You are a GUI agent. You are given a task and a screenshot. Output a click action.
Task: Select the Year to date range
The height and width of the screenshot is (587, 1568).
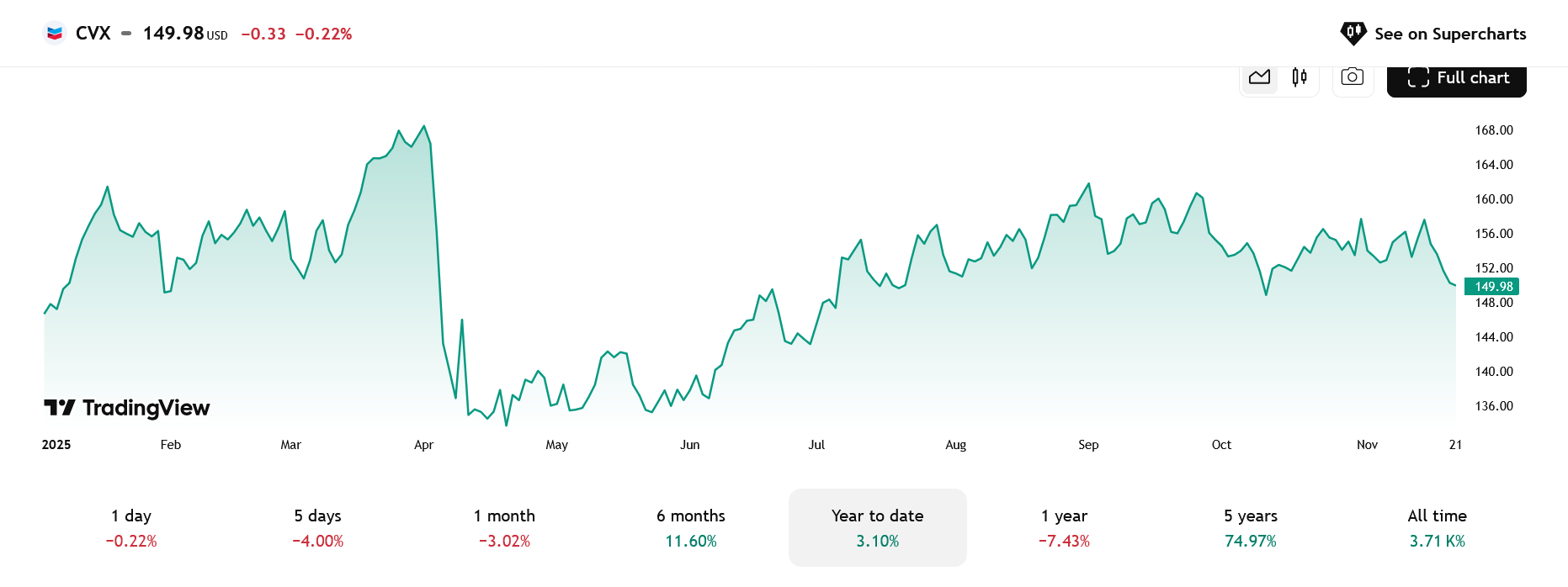pyautogui.click(x=878, y=527)
